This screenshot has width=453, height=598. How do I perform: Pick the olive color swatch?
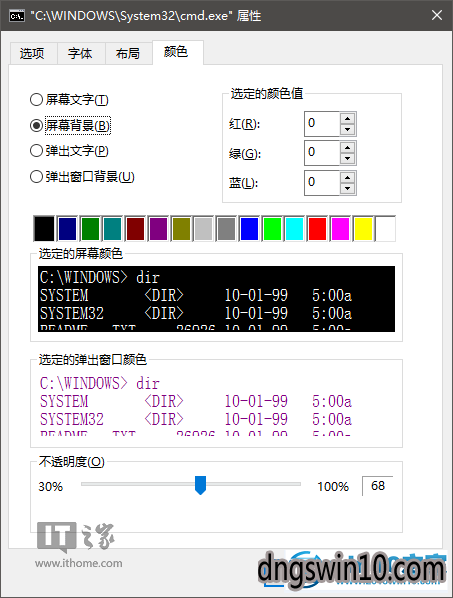pyautogui.click(x=181, y=228)
